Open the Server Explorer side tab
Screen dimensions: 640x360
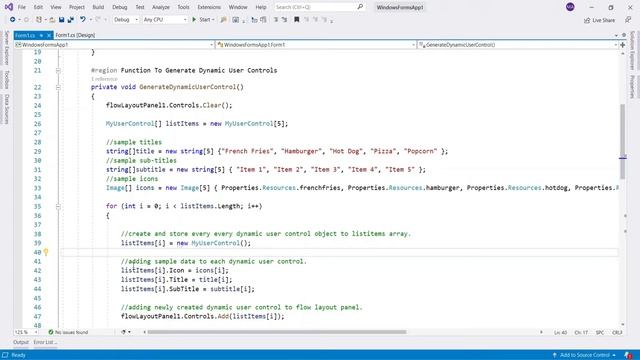tap(7, 48)
